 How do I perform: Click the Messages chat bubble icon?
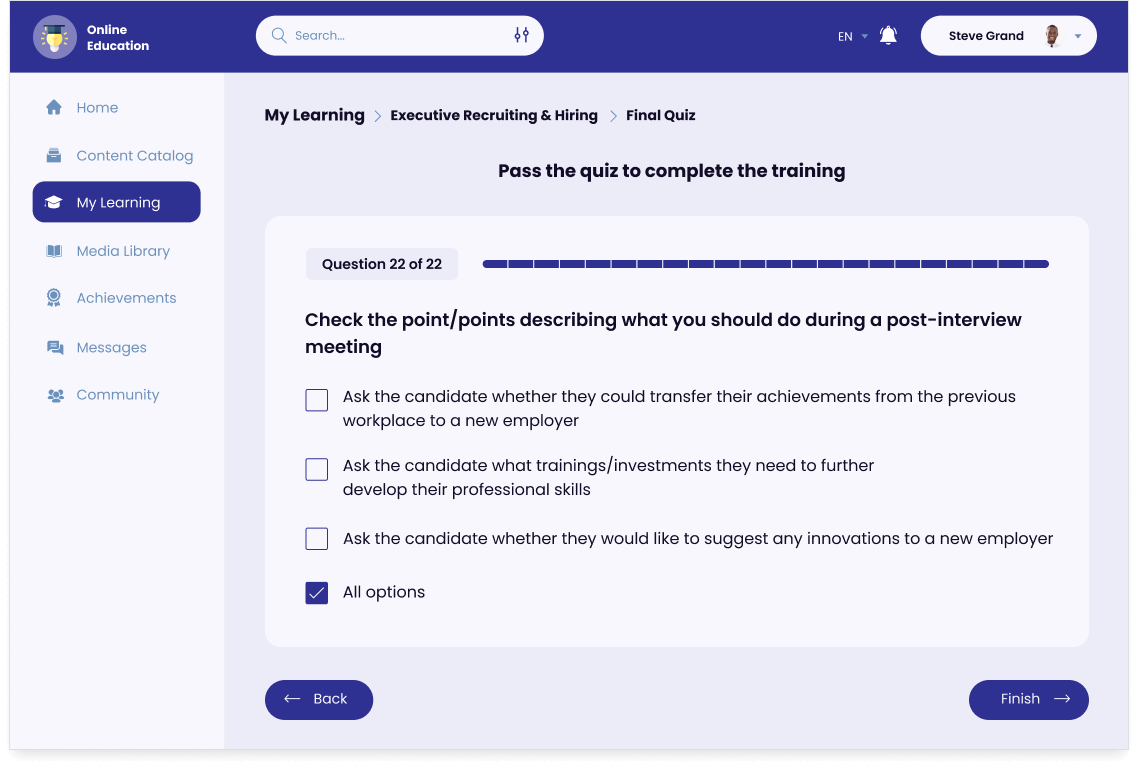coord(54,348)
